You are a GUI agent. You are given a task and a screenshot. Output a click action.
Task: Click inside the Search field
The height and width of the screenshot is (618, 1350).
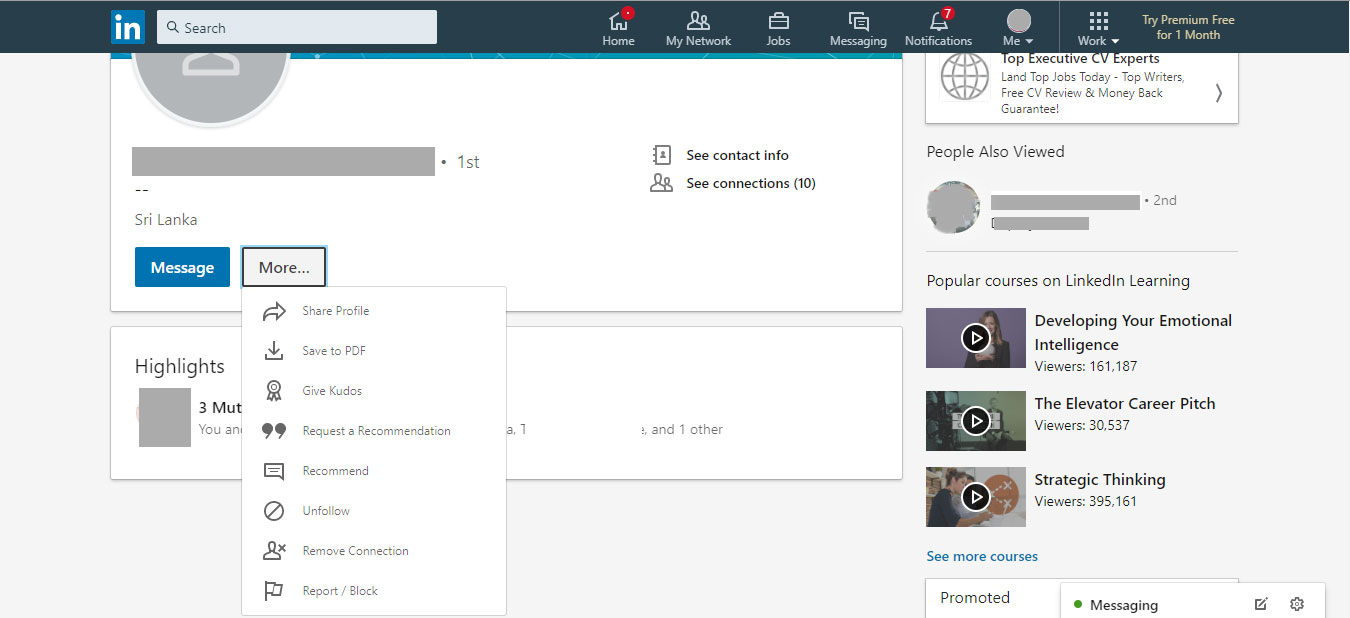(296, 27)
